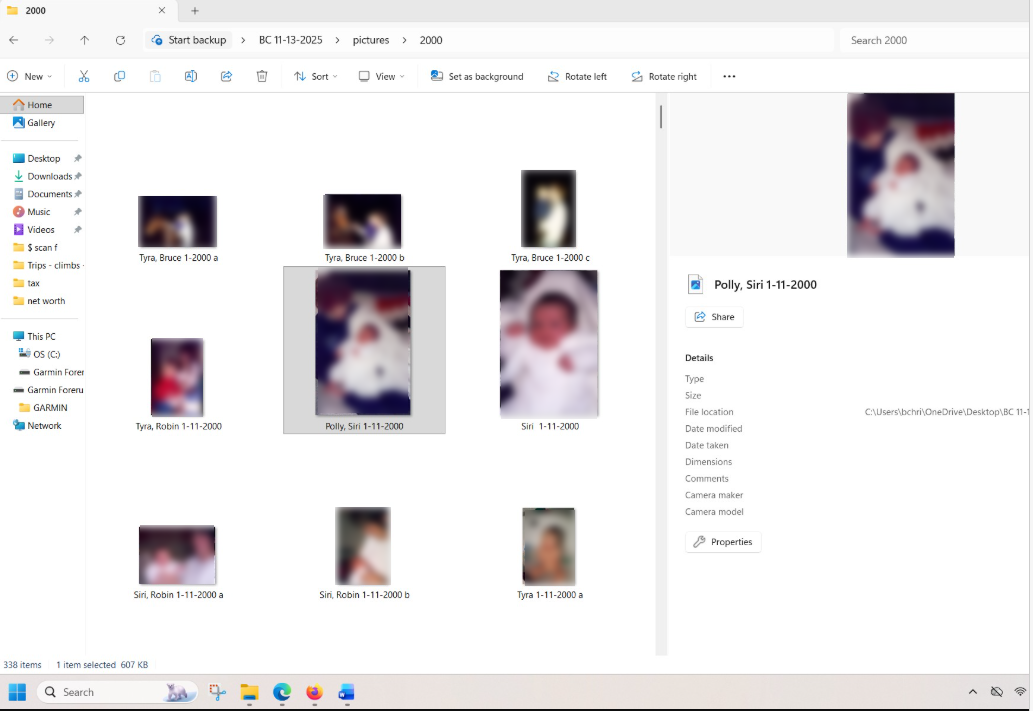This screenshot has height=711, width=1033.
Task: Open a new tab with plus icon
Action: coord(194,11)
